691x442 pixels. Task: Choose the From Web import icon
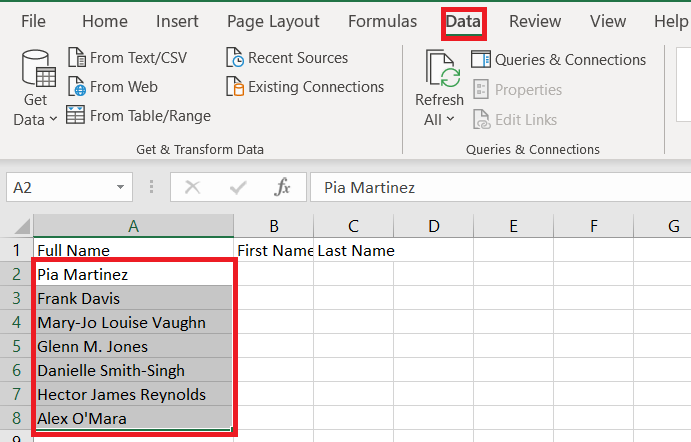point(77,86)
